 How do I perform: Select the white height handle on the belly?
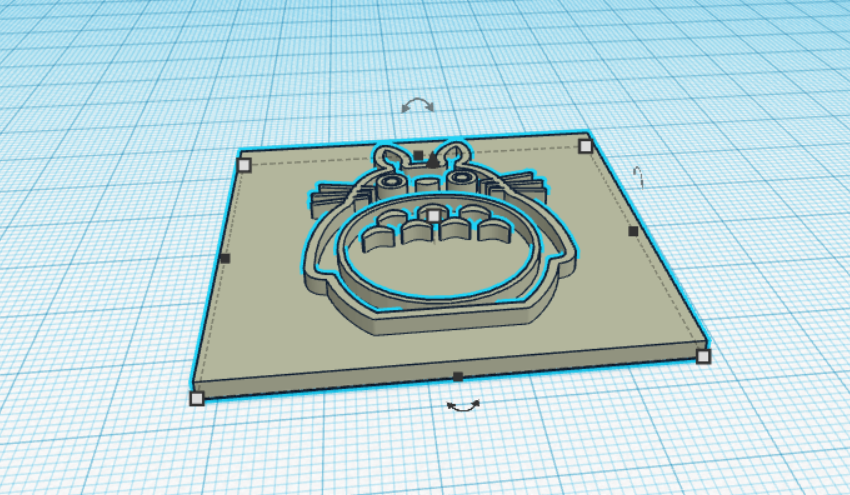click(x=432, y=214)
